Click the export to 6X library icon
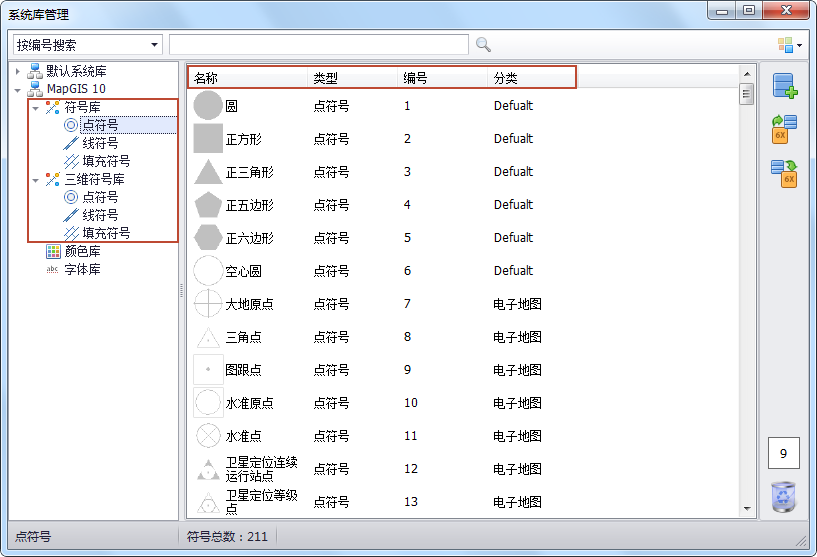 (784, 173)
